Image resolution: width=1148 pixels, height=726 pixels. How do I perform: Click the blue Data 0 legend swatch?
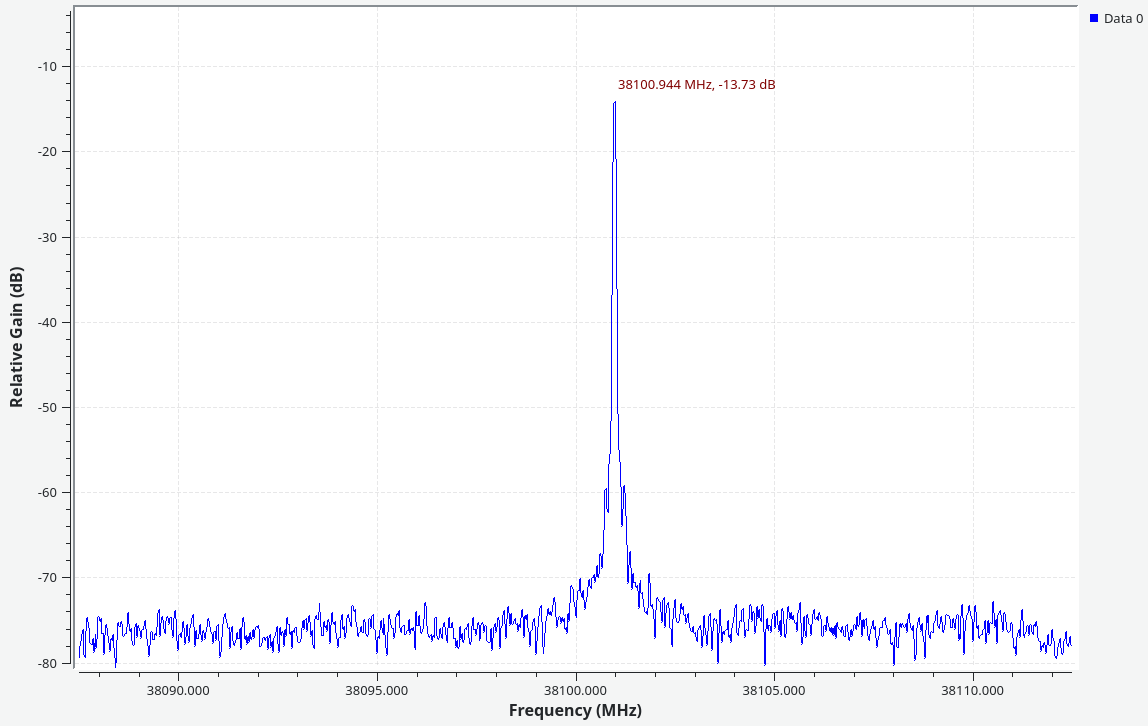point(1094,19)
